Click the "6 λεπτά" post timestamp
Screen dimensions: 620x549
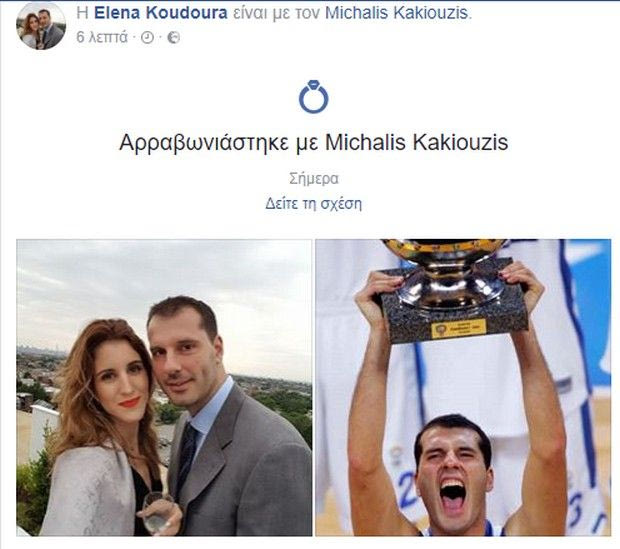[x=102, y=37]
